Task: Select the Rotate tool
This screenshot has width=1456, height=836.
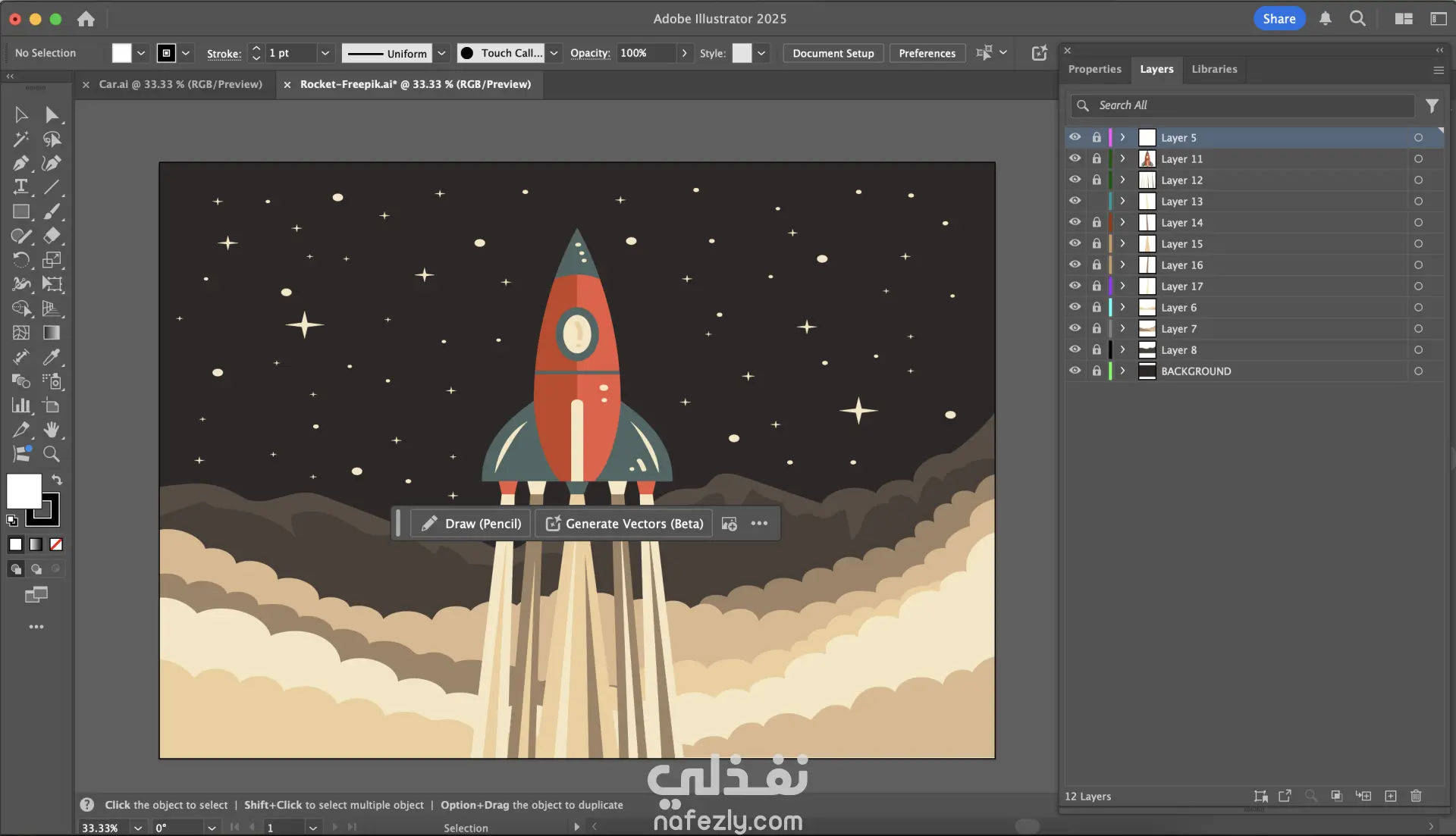Action: click(20, 260)
